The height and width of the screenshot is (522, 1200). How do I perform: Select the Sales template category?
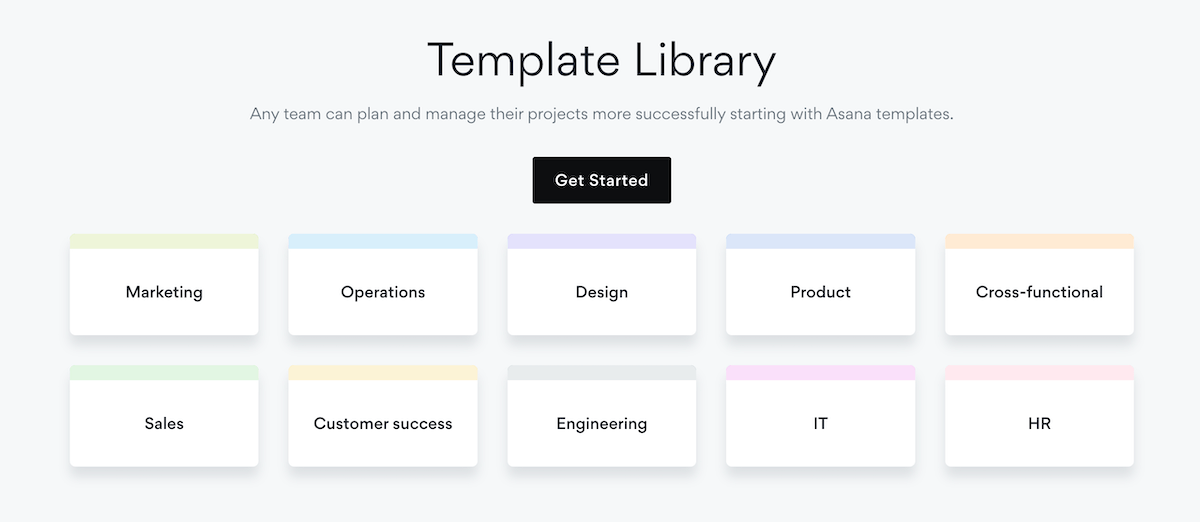[x=164, y=423]
